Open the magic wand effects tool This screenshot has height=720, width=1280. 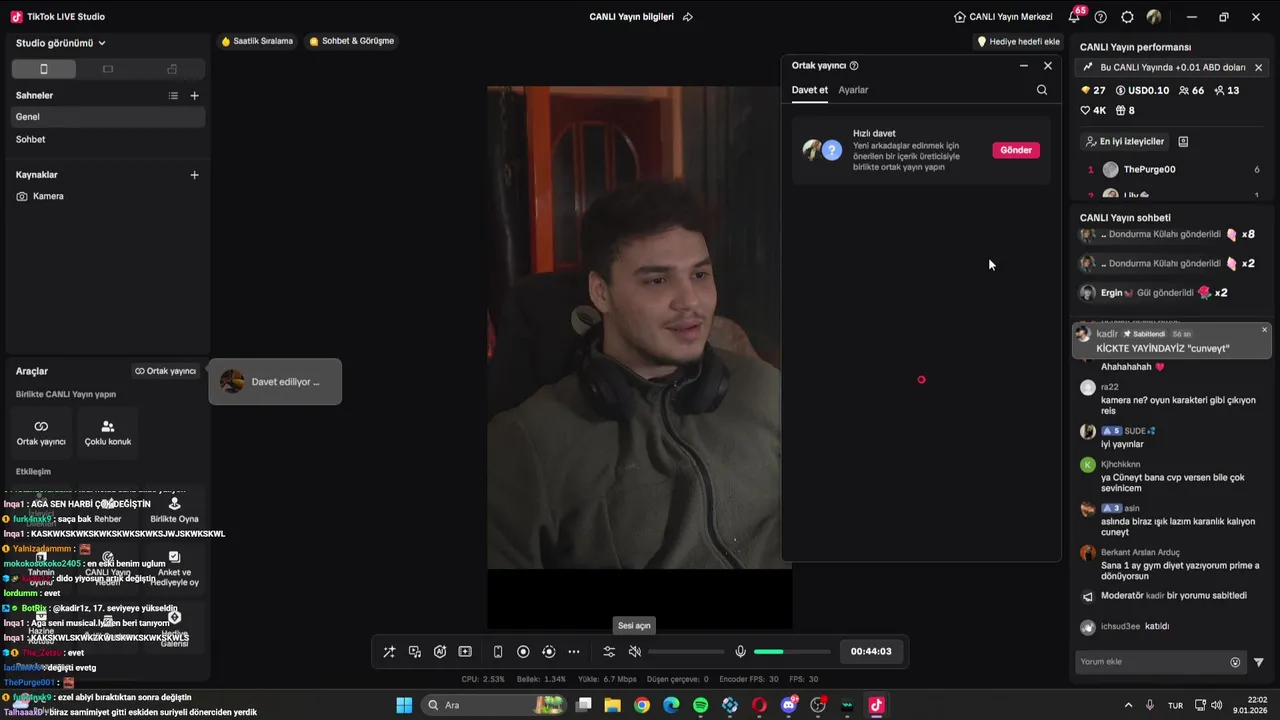(389, 652)
